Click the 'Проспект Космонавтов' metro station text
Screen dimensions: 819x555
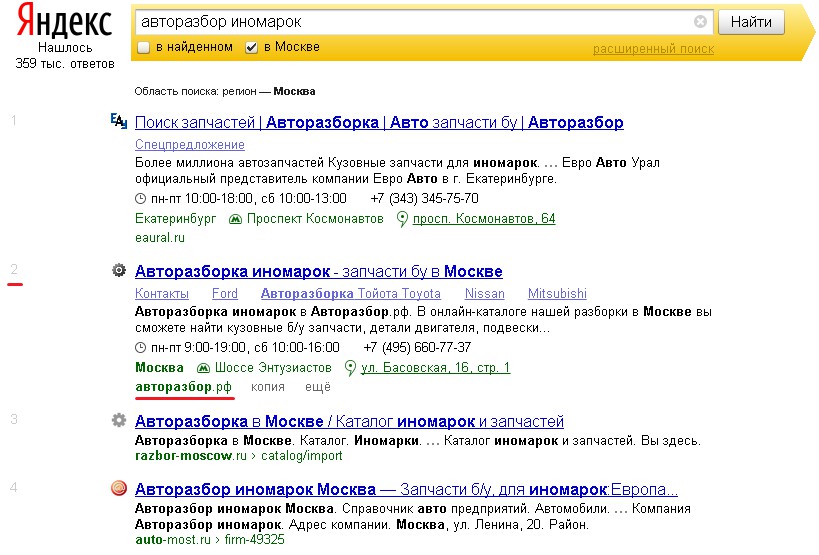tap(315, 219)
